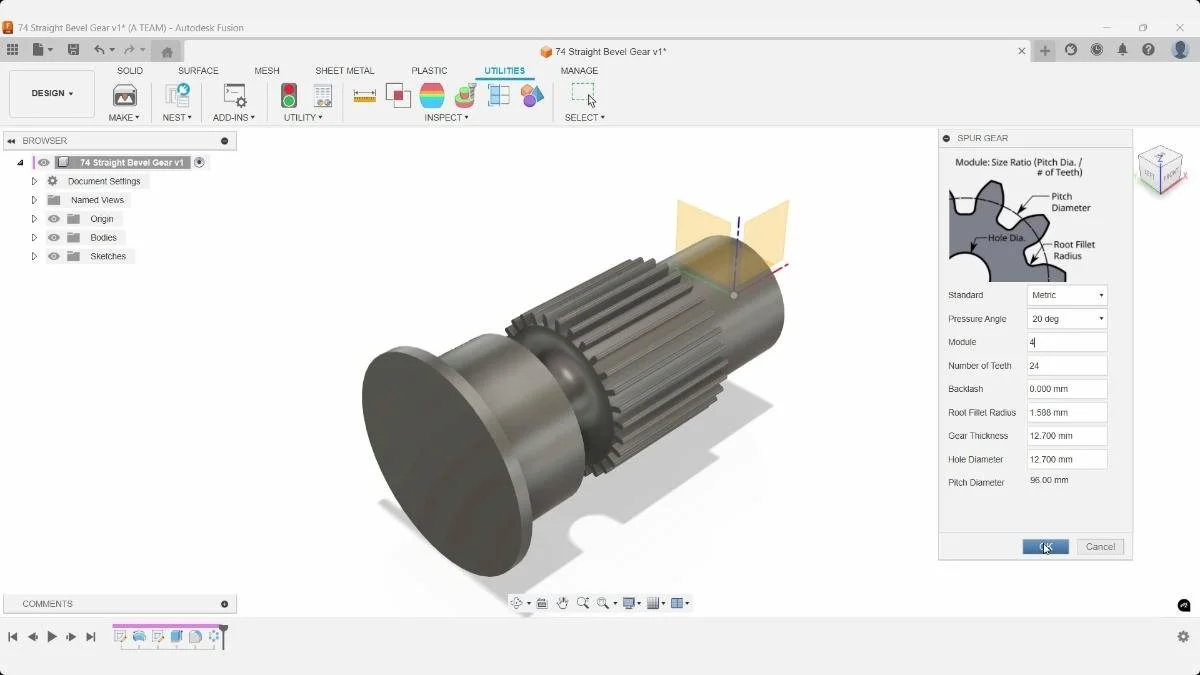
Task: Expand the Sketches tree node
Action: 34,256
